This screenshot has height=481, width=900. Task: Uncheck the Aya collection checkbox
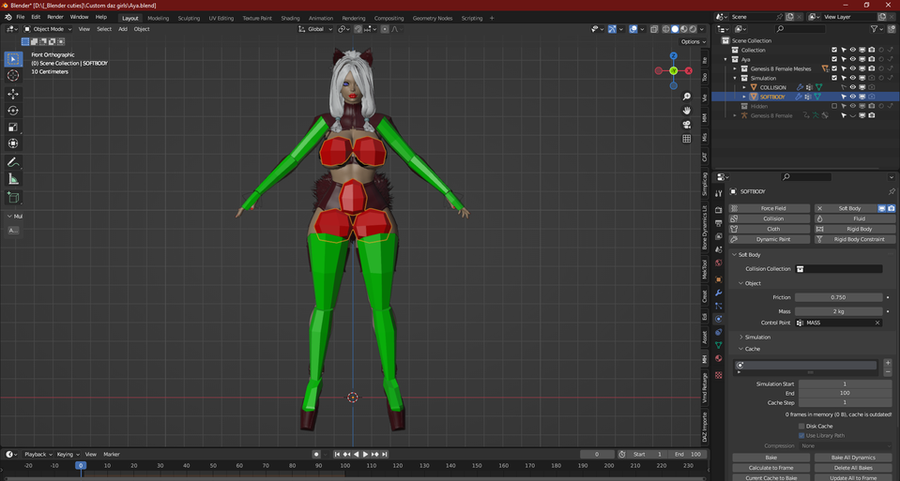[834, 59]
